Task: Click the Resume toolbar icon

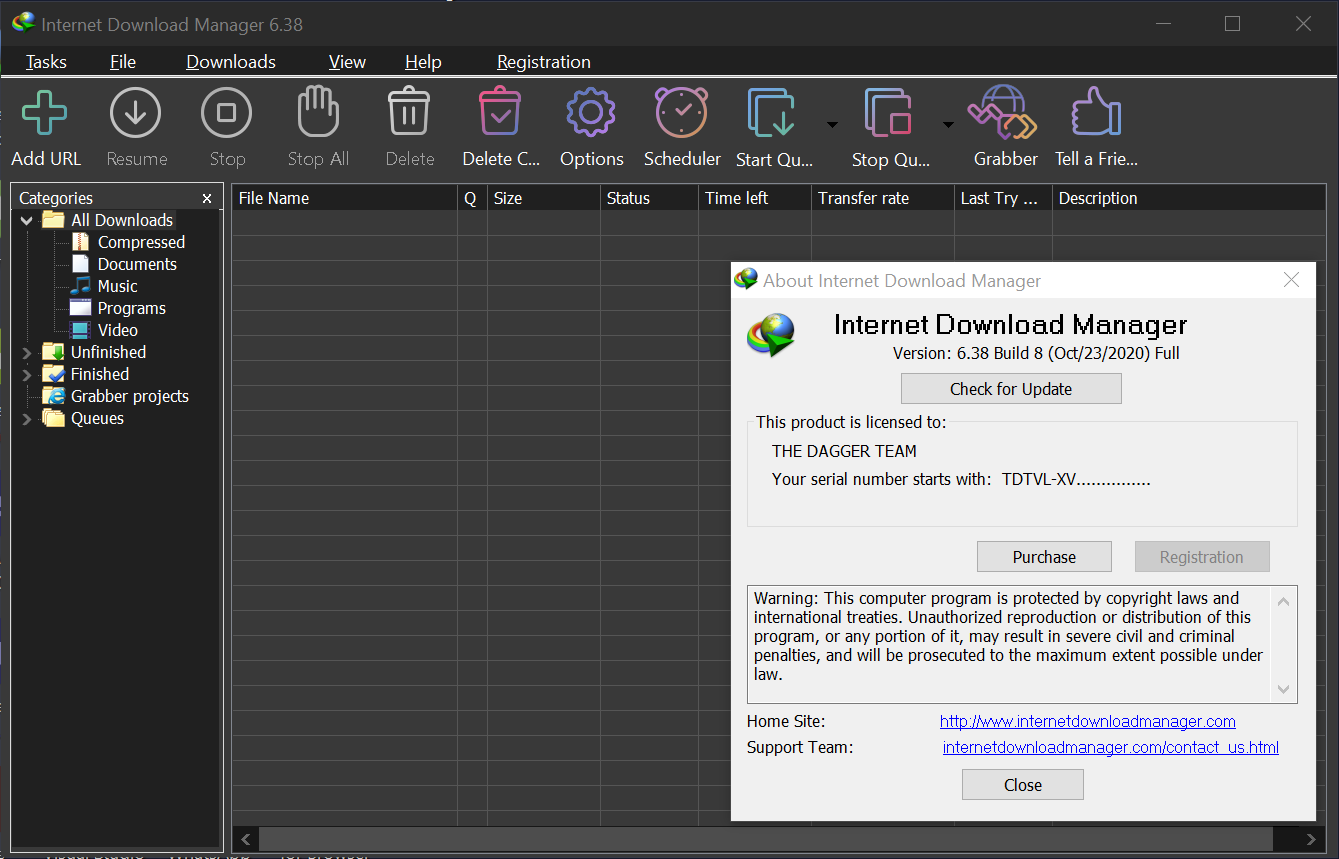Action: [x=136, y=113]
